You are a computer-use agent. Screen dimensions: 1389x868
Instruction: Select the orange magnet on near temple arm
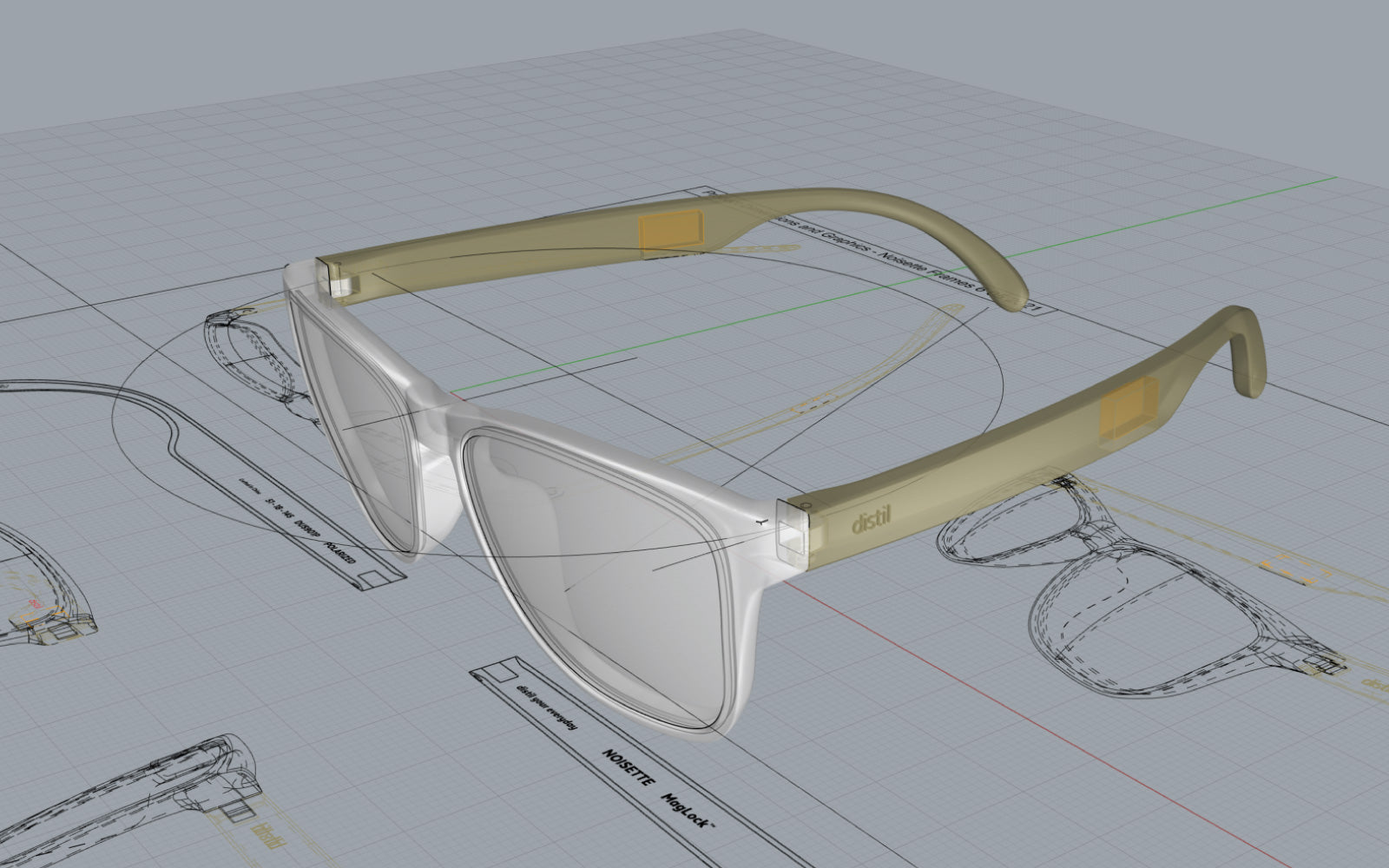(x=1129, y=410)
